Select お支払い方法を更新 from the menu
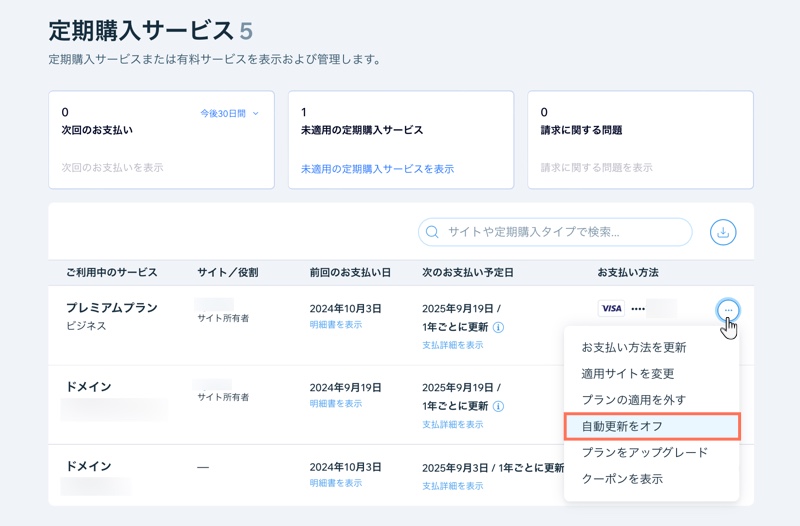The image size is (800, 526). tap(634, 347)
